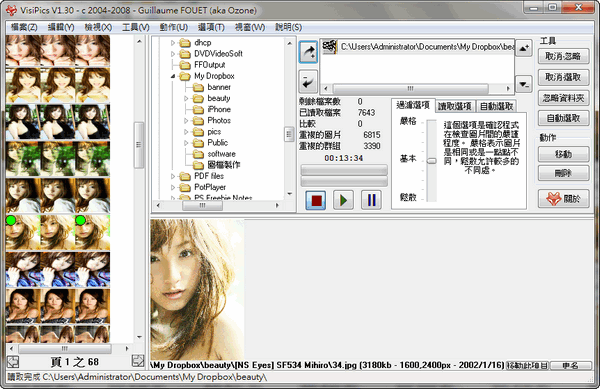The width and height of the screenshot is (600, 389).
Task: Open the 編輯(Y) menu
Action: coord(61,27)
